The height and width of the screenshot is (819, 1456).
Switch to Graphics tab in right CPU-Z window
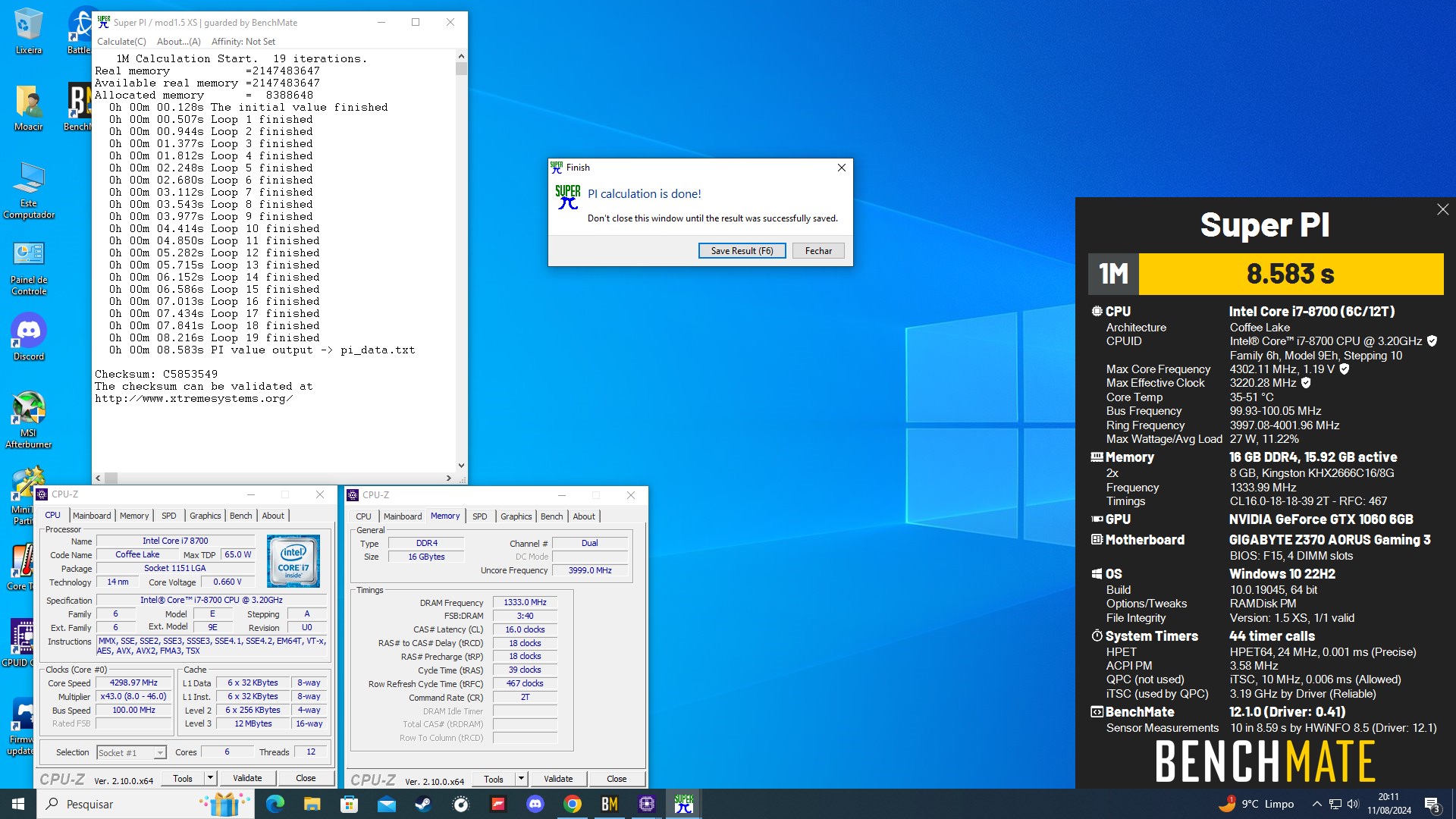click(x=516, y=516)
